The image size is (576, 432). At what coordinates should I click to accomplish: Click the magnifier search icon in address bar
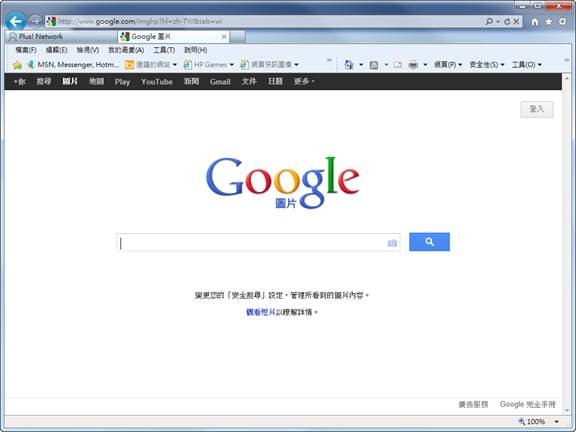coord(489,22)
